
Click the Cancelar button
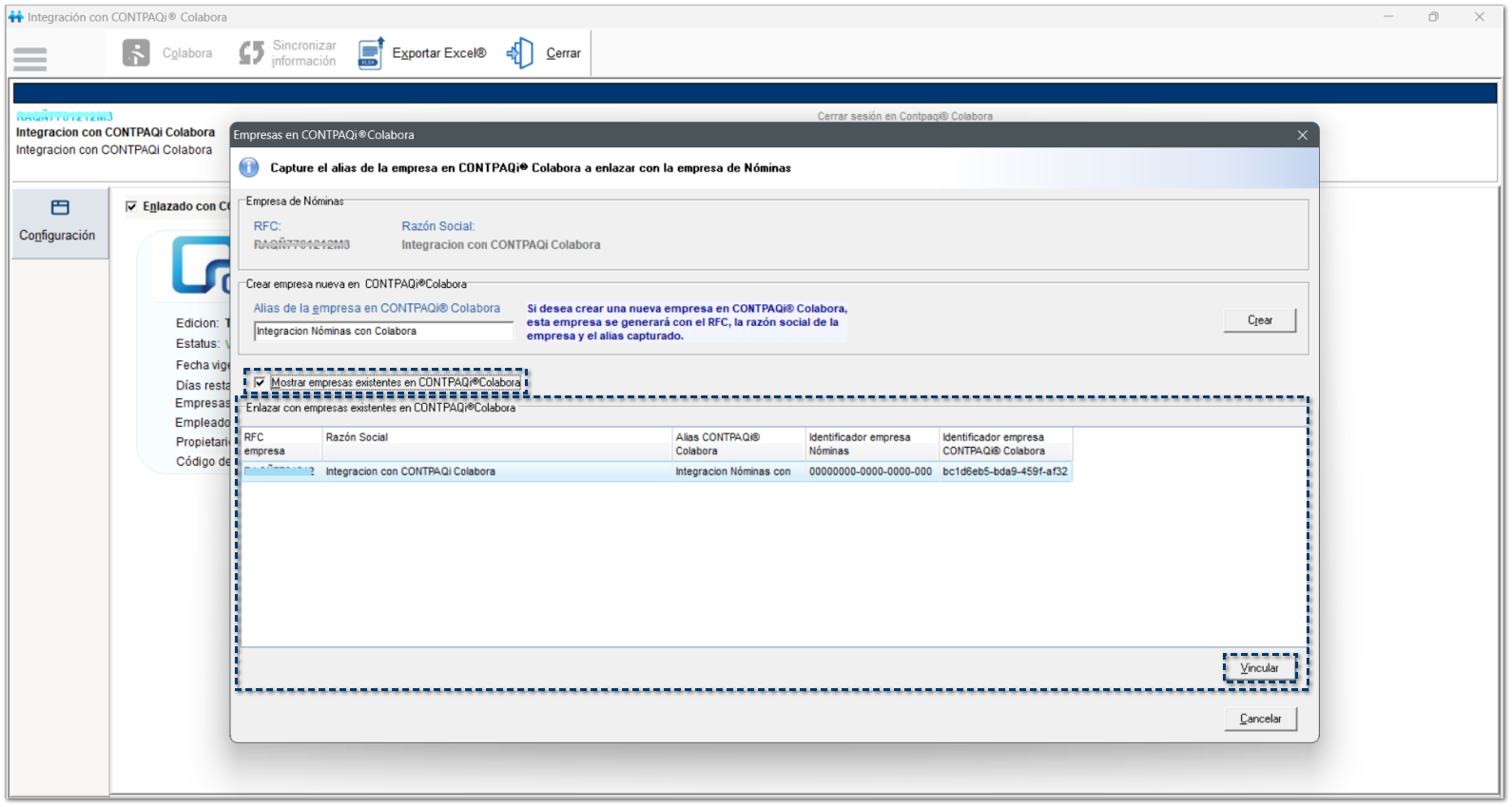click(x=1260, y=720)
